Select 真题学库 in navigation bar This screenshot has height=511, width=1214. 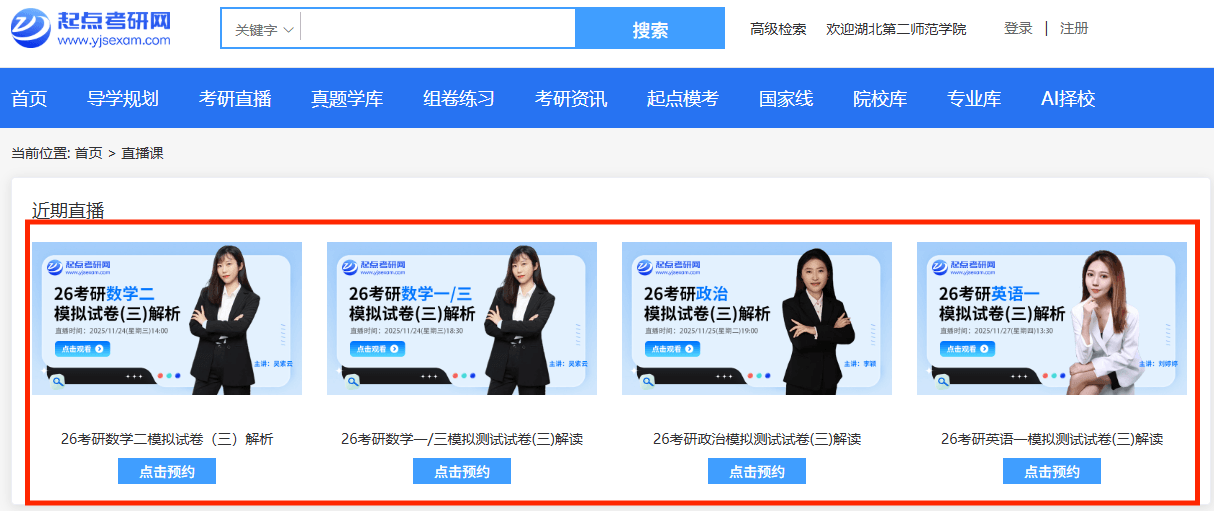(347, 99)
